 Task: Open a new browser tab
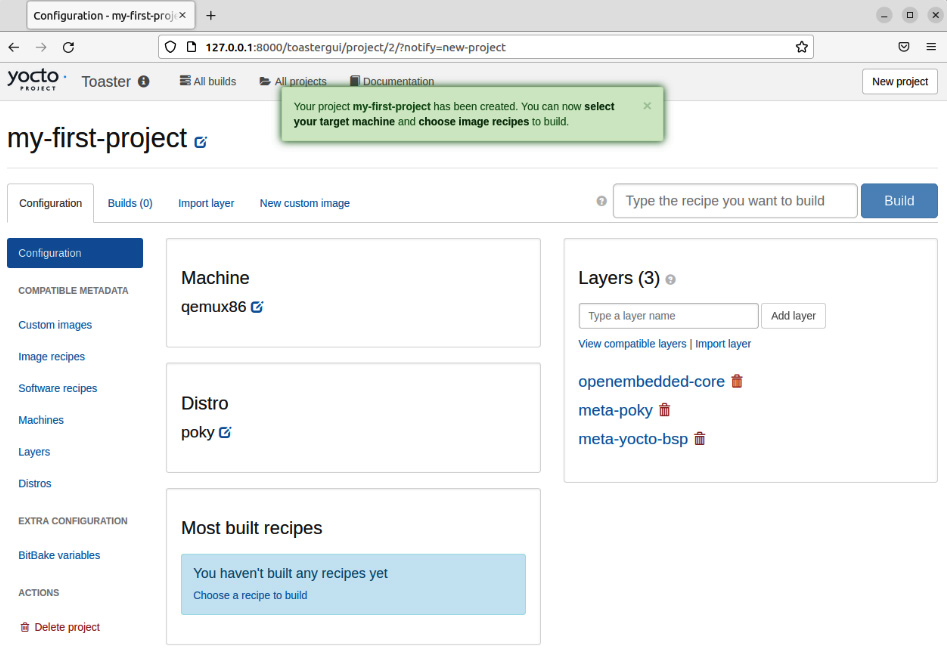point(211,16)
